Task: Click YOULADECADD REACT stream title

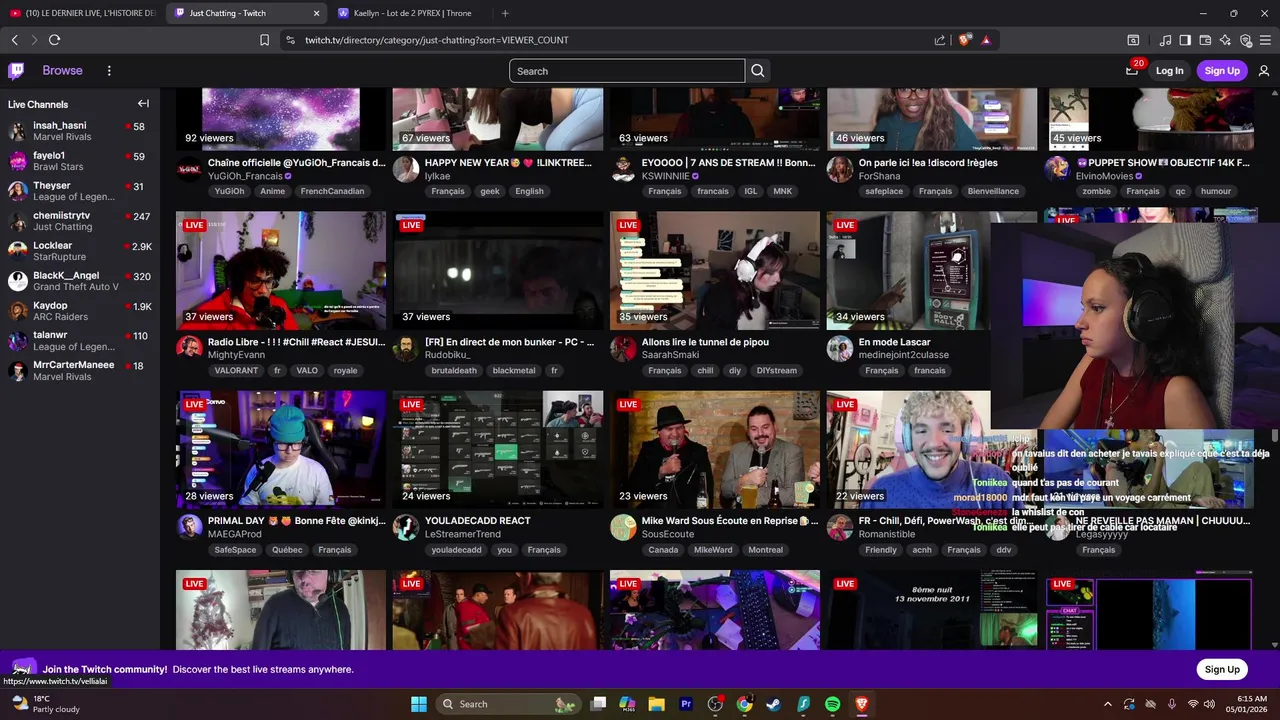Action: point(478,521)
